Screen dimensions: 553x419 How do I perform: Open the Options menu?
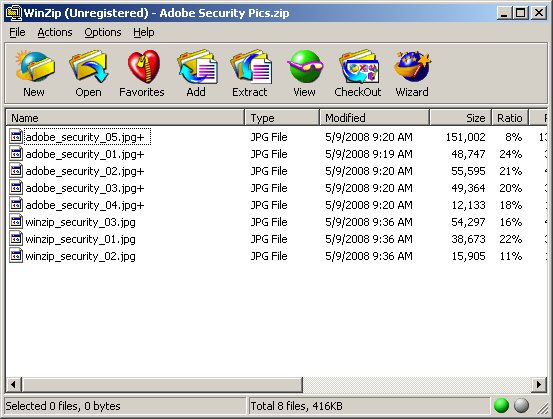(x=103, y=32)
